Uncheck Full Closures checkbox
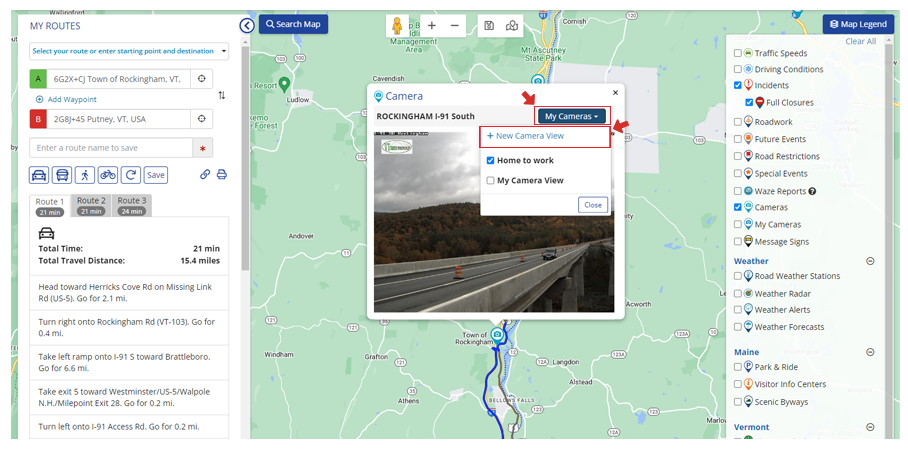 click(749, 103)
